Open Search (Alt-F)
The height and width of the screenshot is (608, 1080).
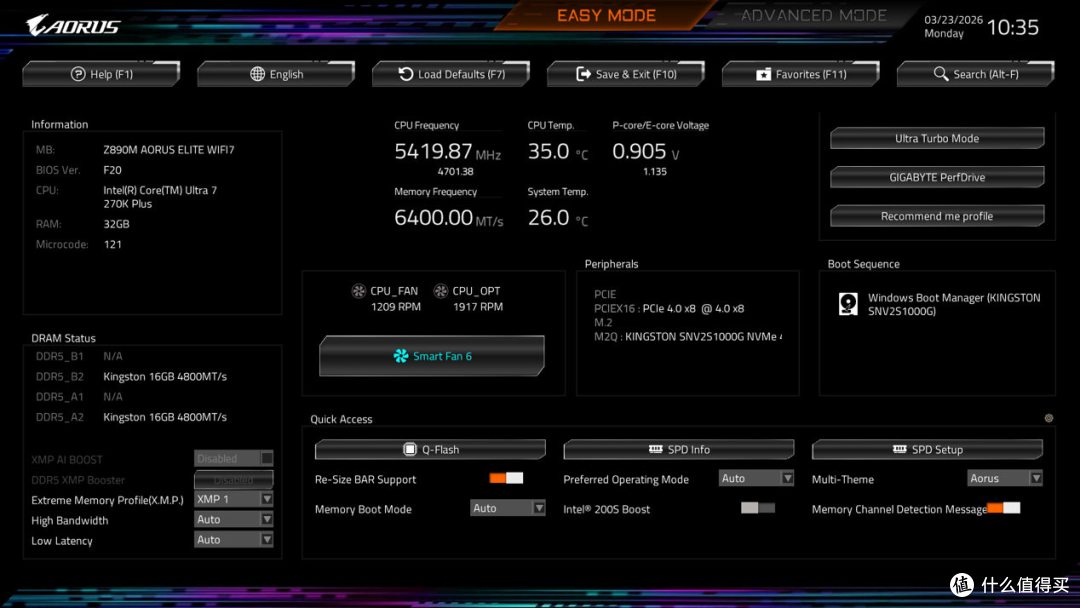pyautogui.click(x=976, y=74)
